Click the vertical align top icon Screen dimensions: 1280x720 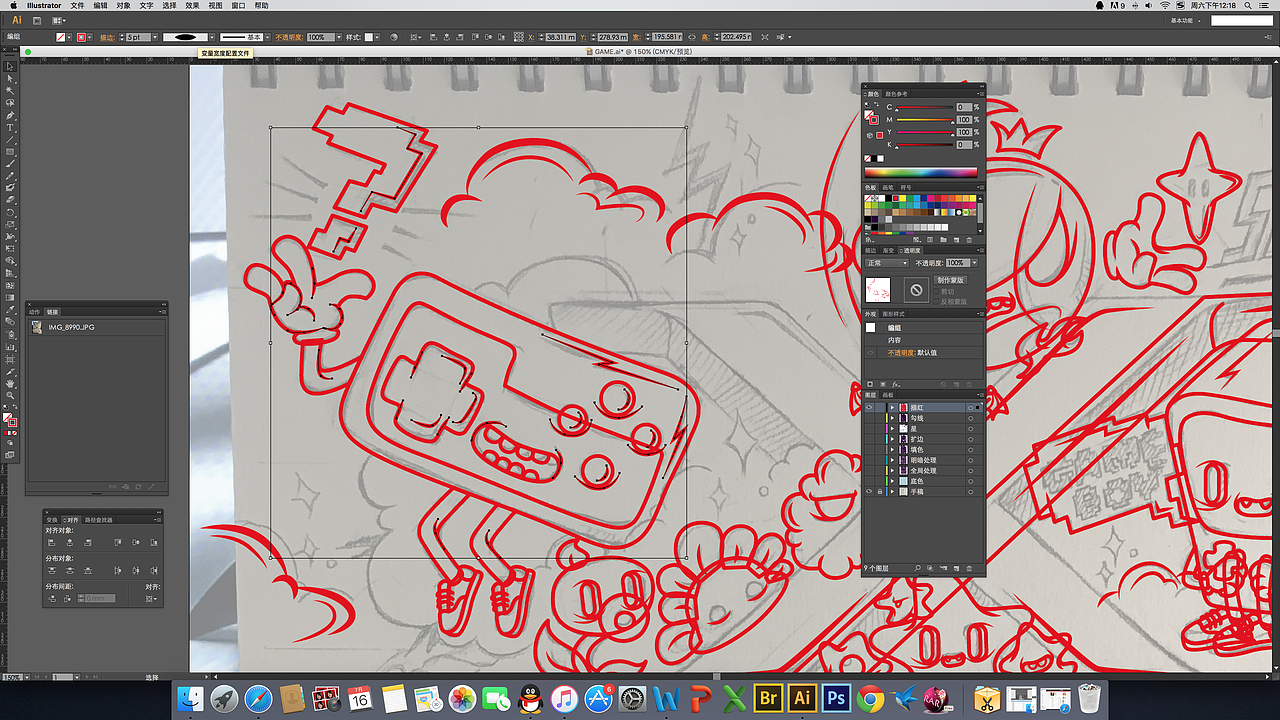point(118,542)
